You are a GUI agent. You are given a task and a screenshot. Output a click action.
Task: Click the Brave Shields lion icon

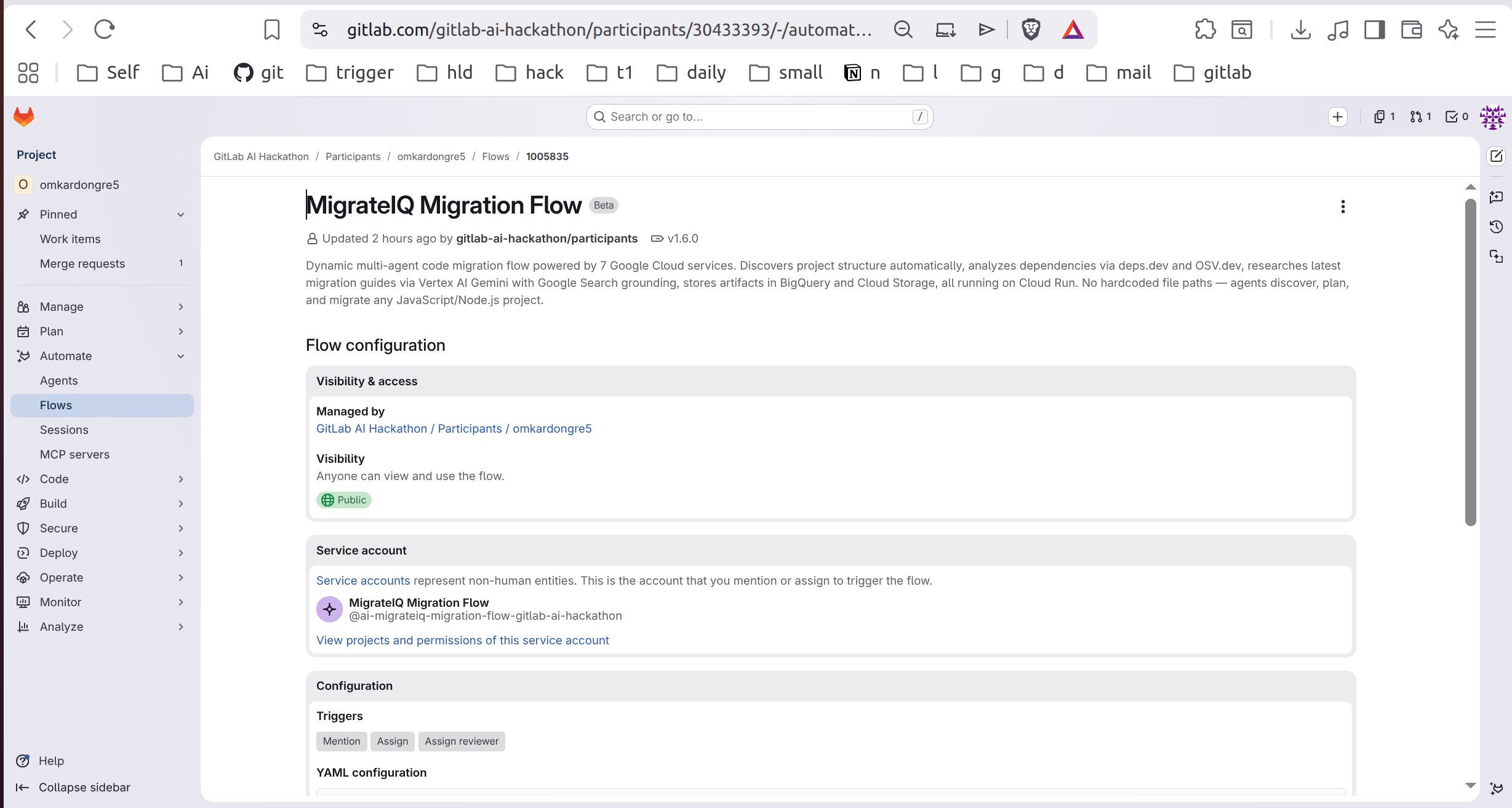click(1031, 30)
